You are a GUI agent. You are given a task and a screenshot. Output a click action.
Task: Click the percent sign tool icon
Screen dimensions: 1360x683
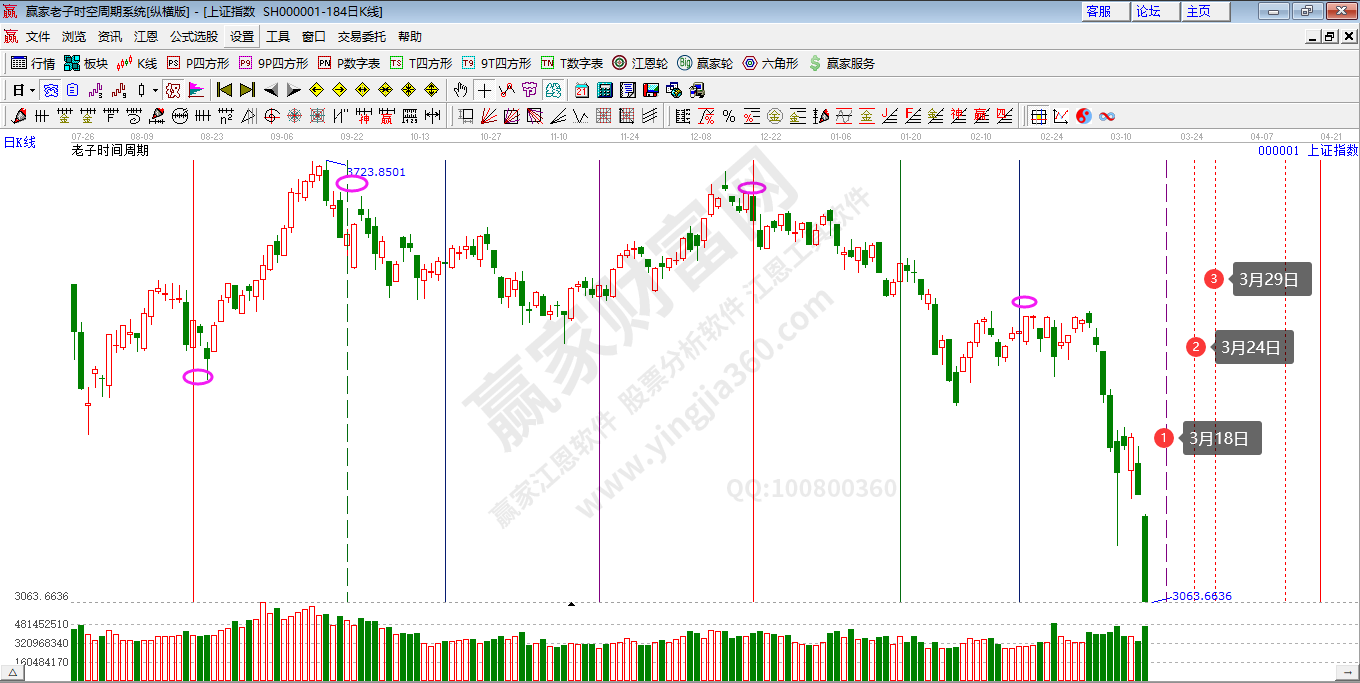coord(729,116)
